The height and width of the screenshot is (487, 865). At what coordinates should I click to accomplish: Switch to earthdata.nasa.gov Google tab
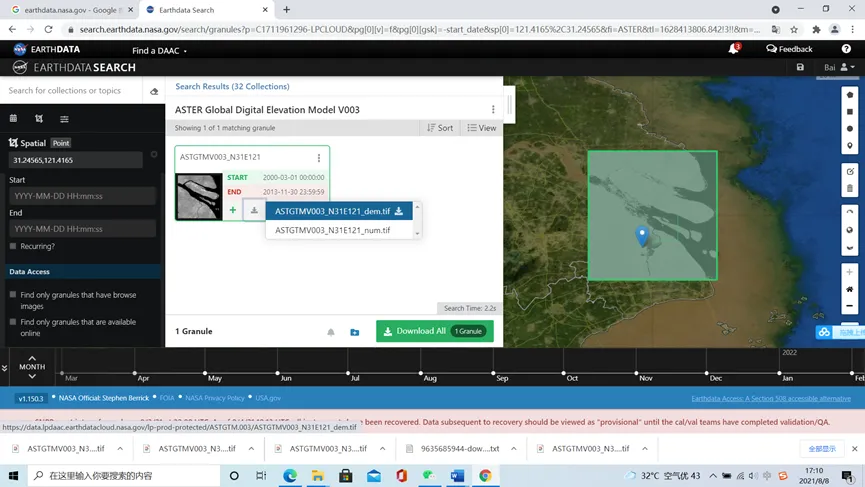tap(70, 10)
